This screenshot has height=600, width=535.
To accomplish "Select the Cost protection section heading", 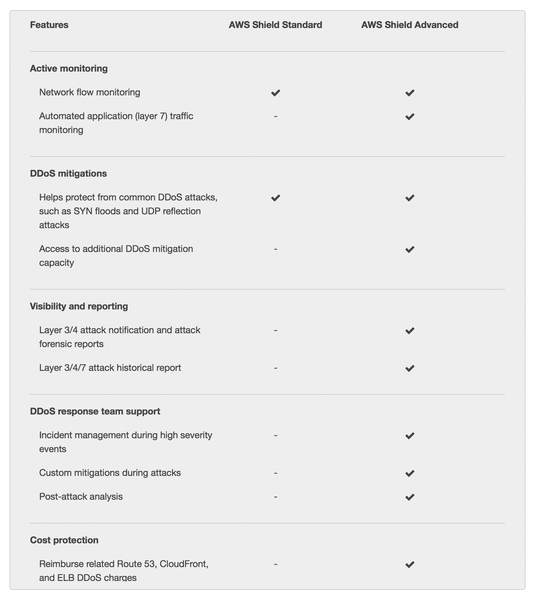I will click(x=64, y=540).
